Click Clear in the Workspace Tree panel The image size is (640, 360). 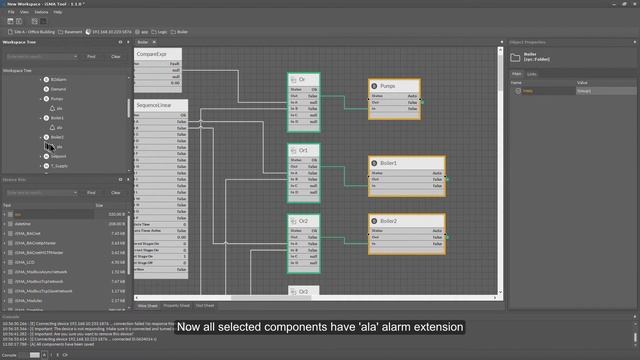(x=116, y=56)
